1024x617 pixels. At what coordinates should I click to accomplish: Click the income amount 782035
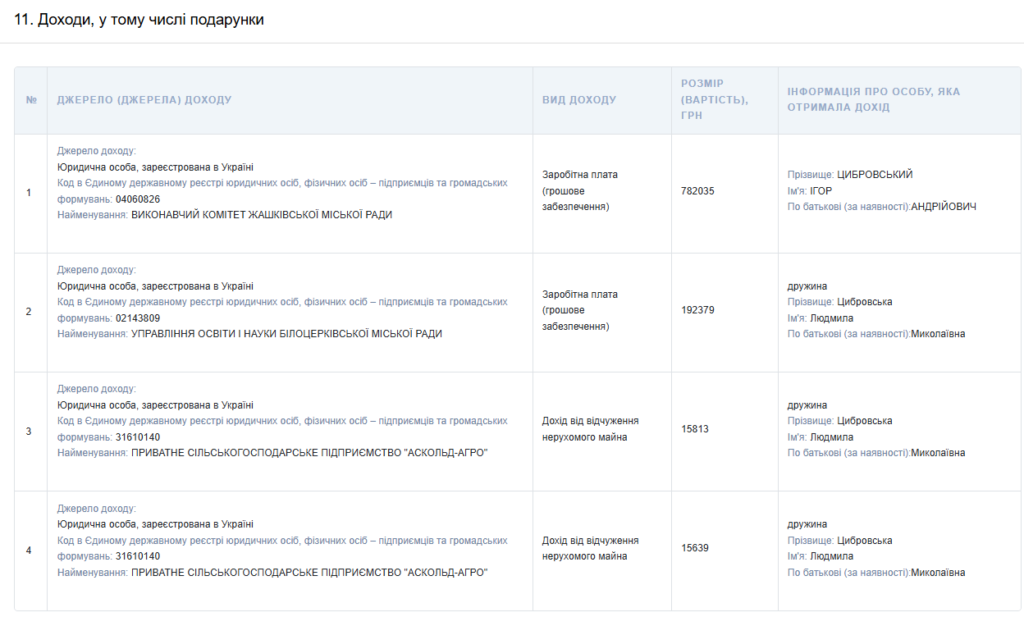(698, 191)
